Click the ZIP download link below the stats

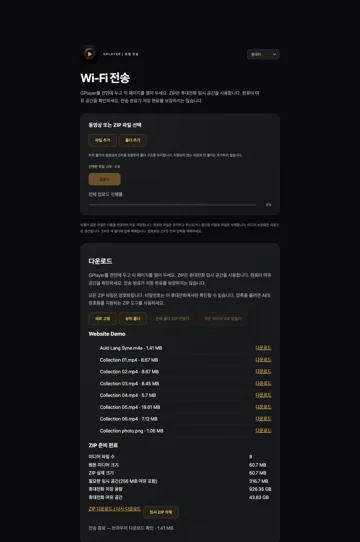coord(114,509)
